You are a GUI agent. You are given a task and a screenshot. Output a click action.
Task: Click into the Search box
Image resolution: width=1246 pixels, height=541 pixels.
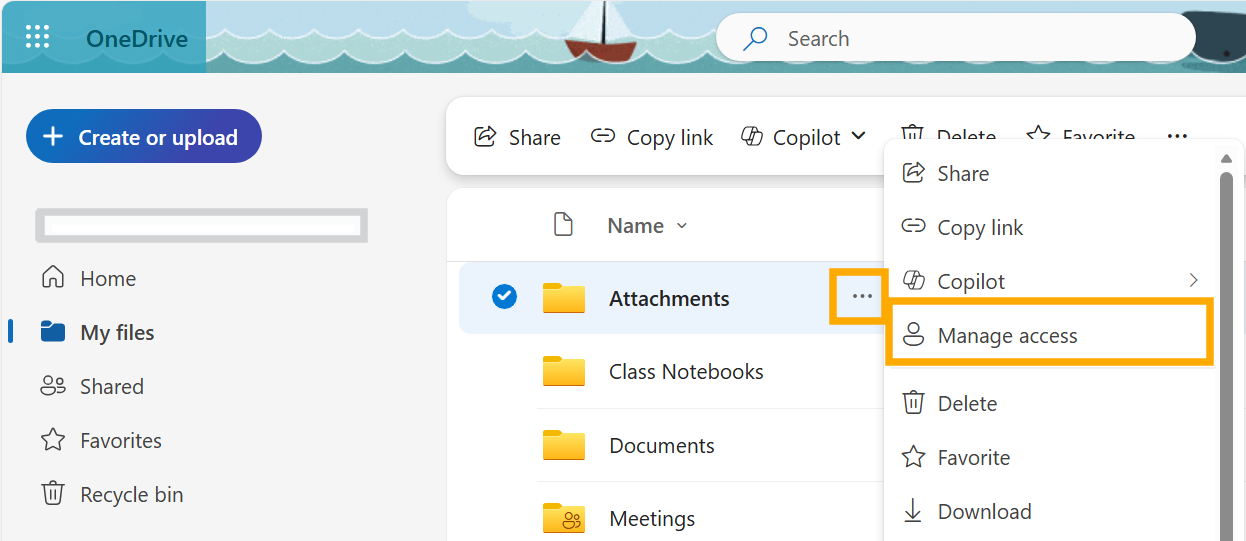point(955,39)
